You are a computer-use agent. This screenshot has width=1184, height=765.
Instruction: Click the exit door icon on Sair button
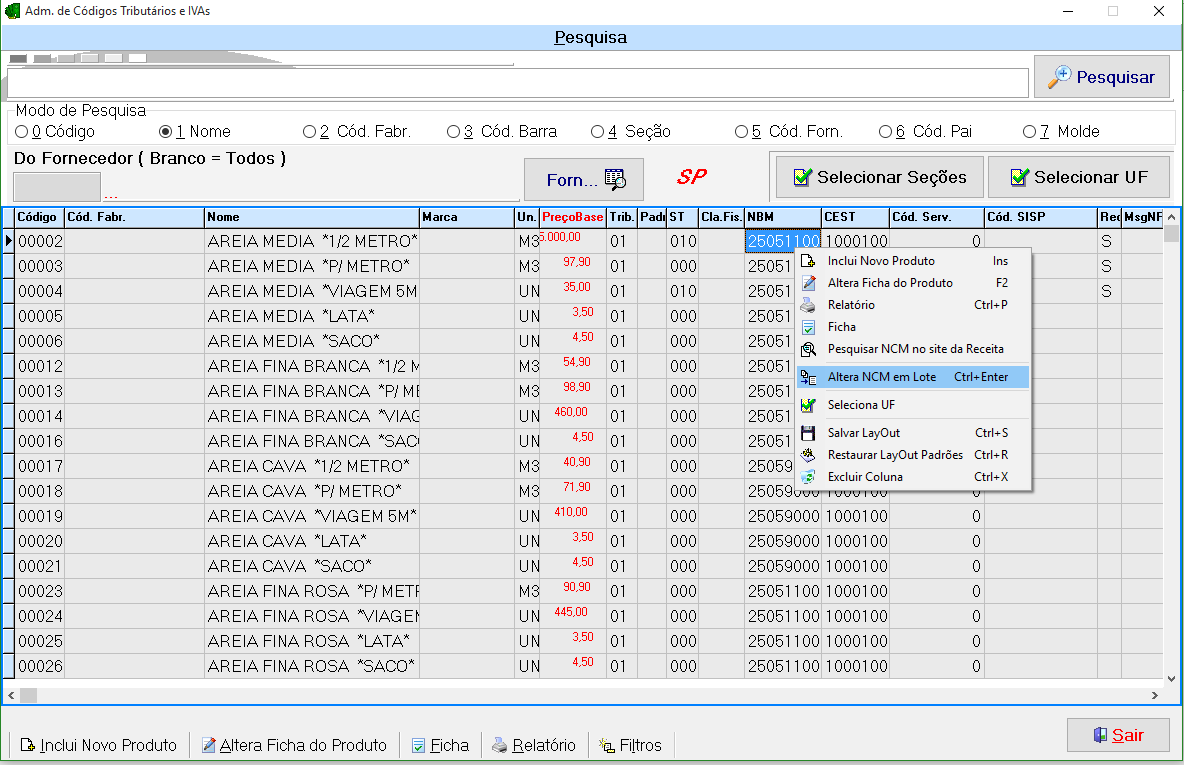[x=1100, y=735]
